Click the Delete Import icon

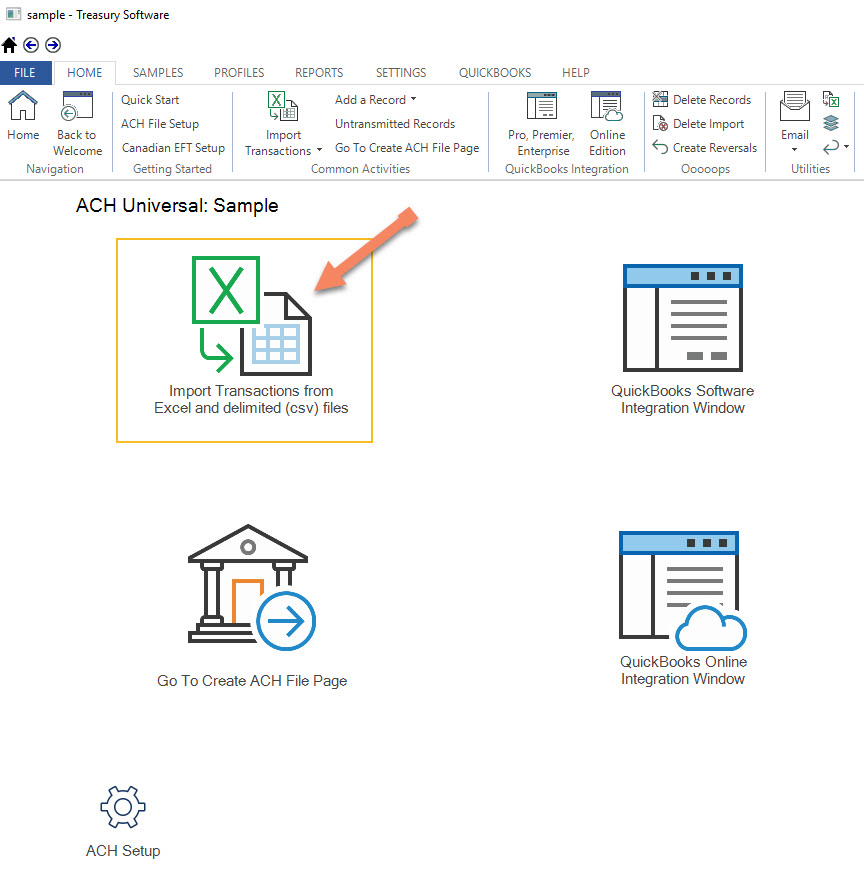point(660,123)
